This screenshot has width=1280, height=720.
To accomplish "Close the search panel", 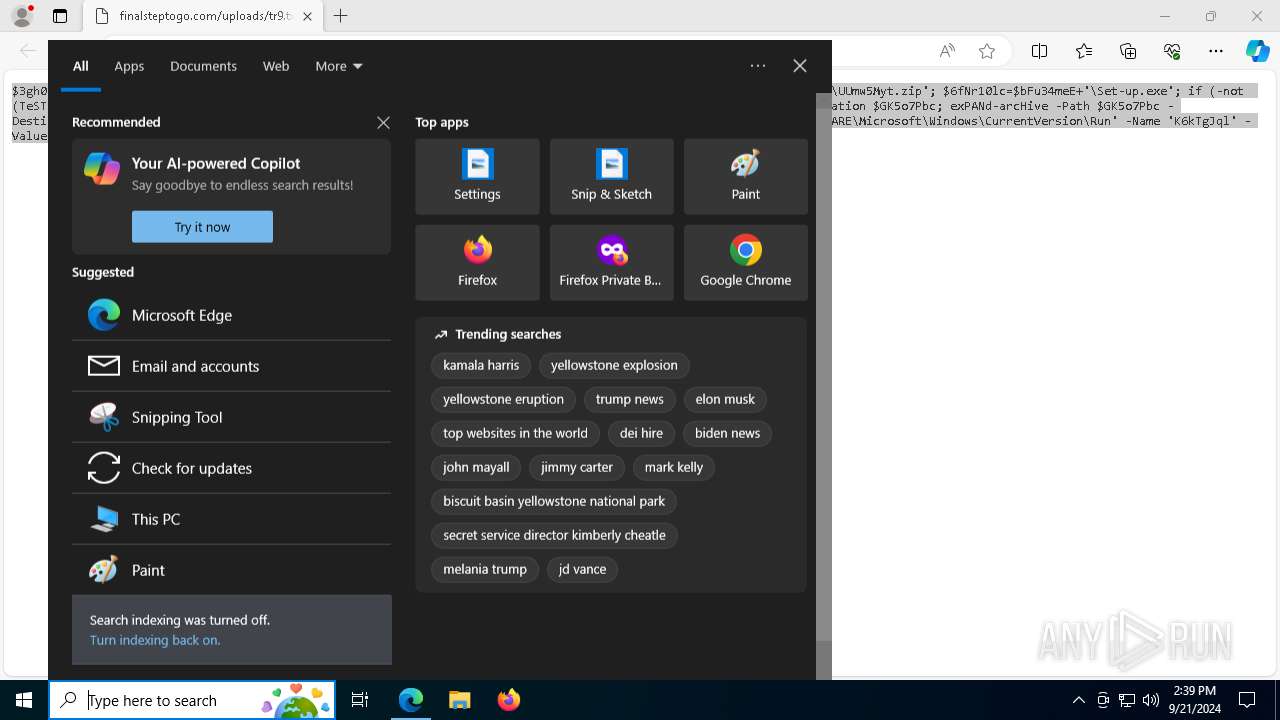I will (800, 66).
